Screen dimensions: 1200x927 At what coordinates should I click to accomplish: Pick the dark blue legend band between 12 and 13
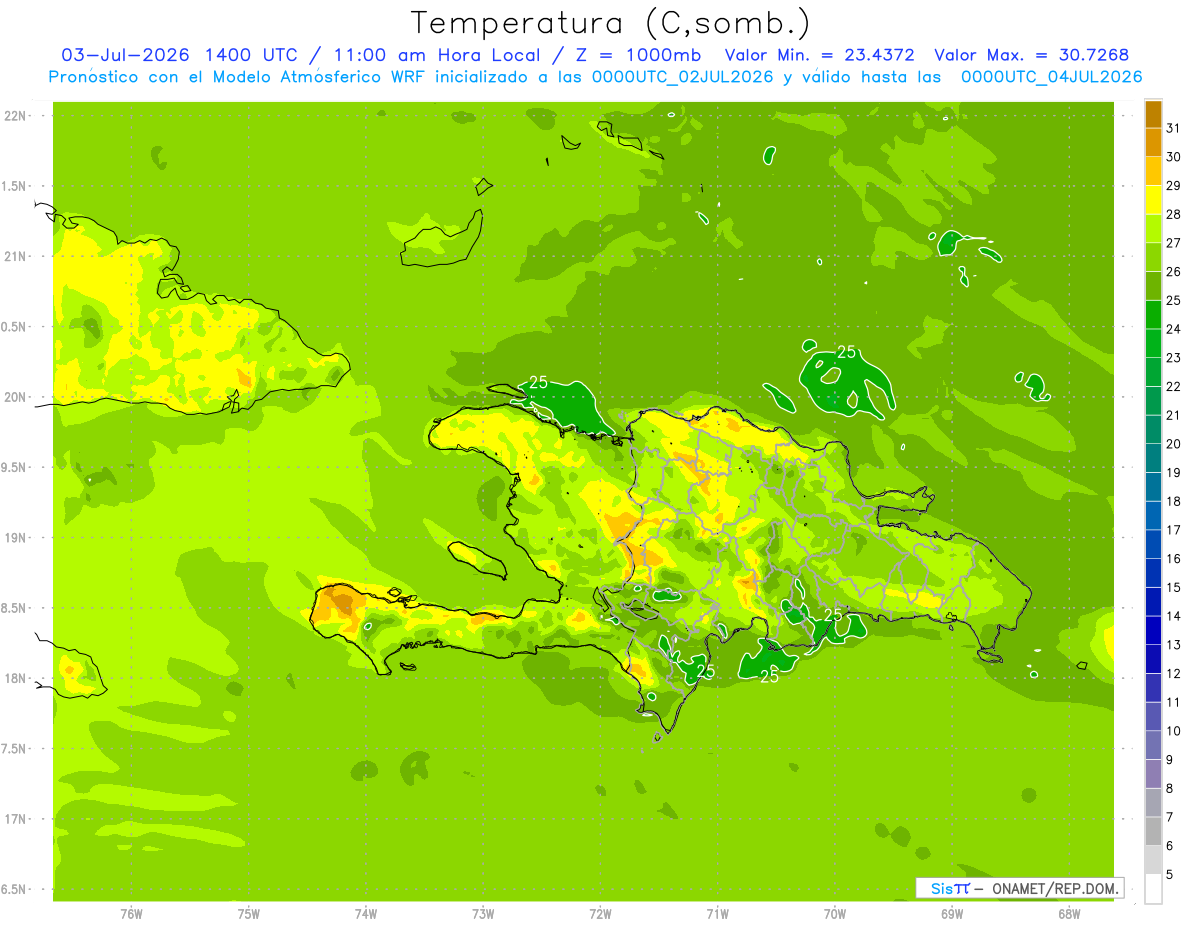1153,659
